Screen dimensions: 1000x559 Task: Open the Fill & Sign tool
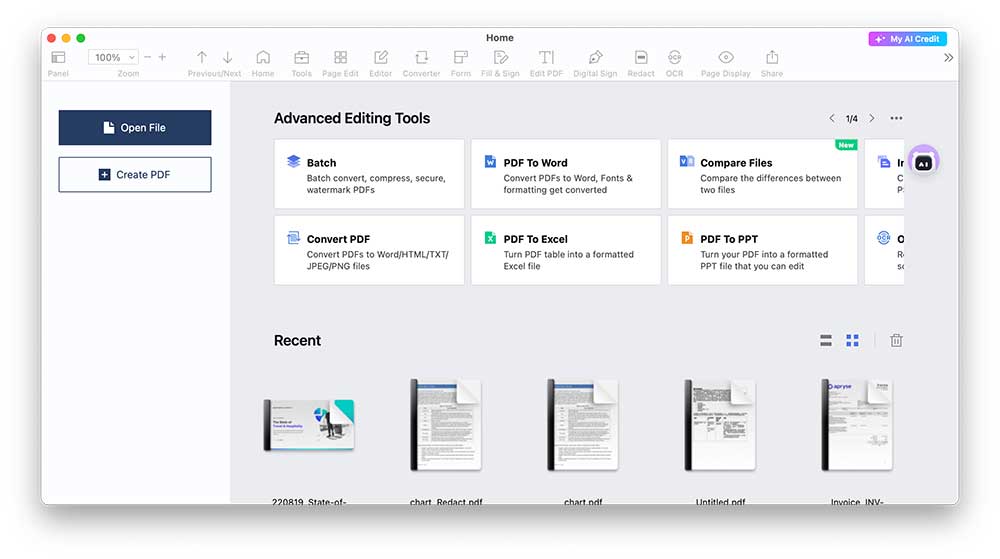pos(500,58)
